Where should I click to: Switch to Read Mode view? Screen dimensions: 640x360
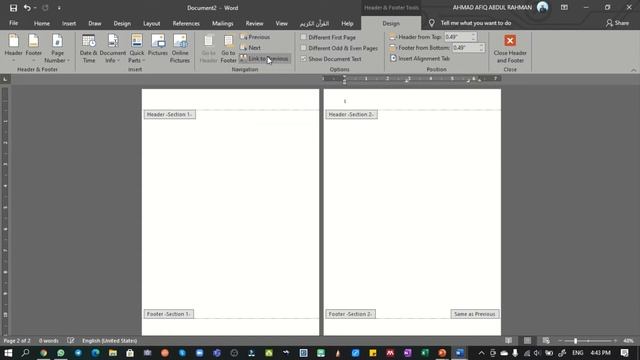coord(509,340)
